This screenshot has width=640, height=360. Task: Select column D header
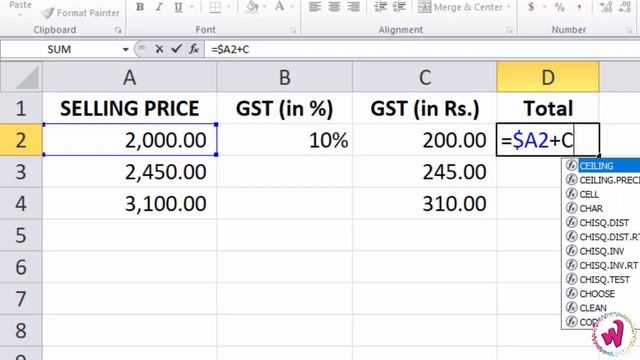548,77
